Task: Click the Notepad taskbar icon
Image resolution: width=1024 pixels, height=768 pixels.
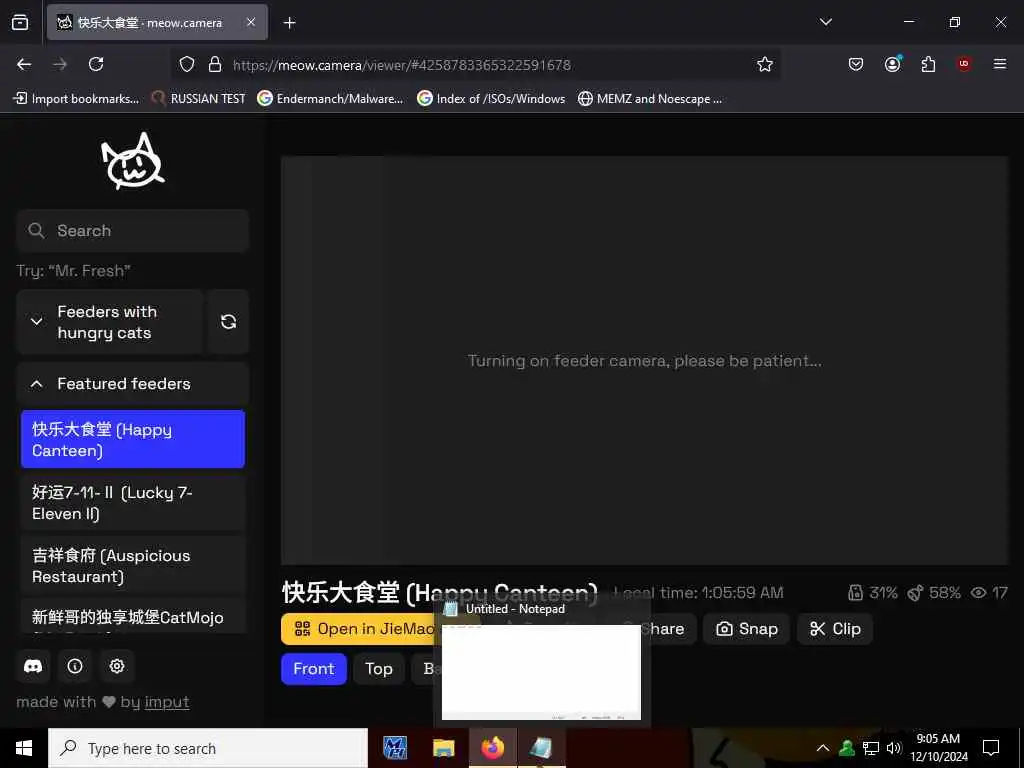Action: tap(541, 748)
